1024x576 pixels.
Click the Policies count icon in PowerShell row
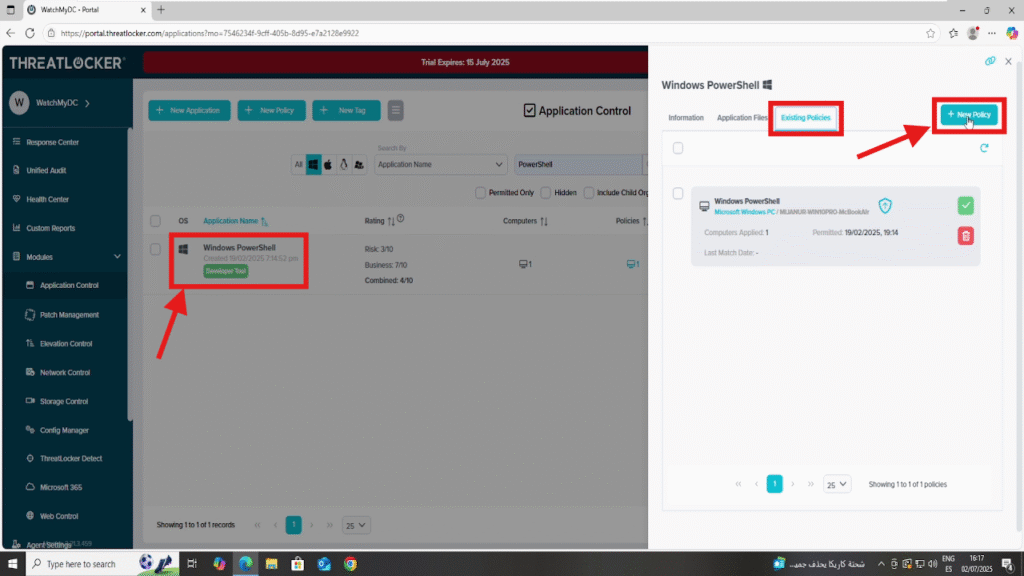coord(633,264)
